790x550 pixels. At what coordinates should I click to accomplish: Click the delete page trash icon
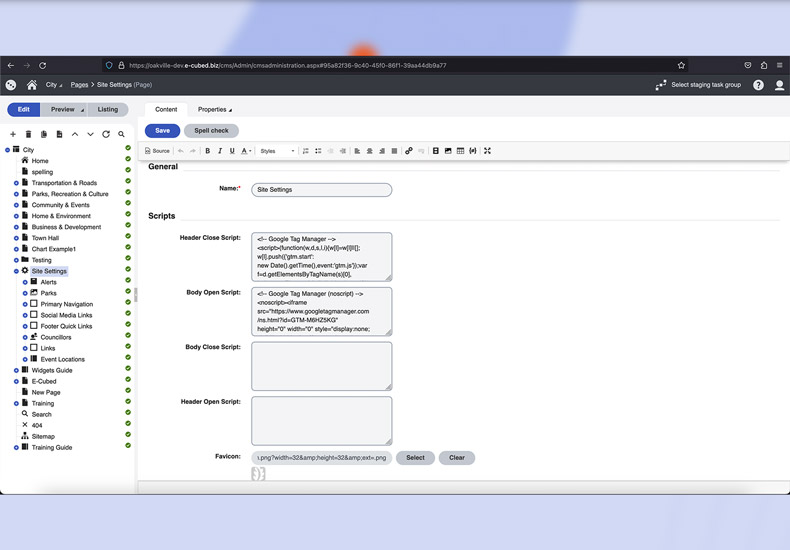click(28, 134)
